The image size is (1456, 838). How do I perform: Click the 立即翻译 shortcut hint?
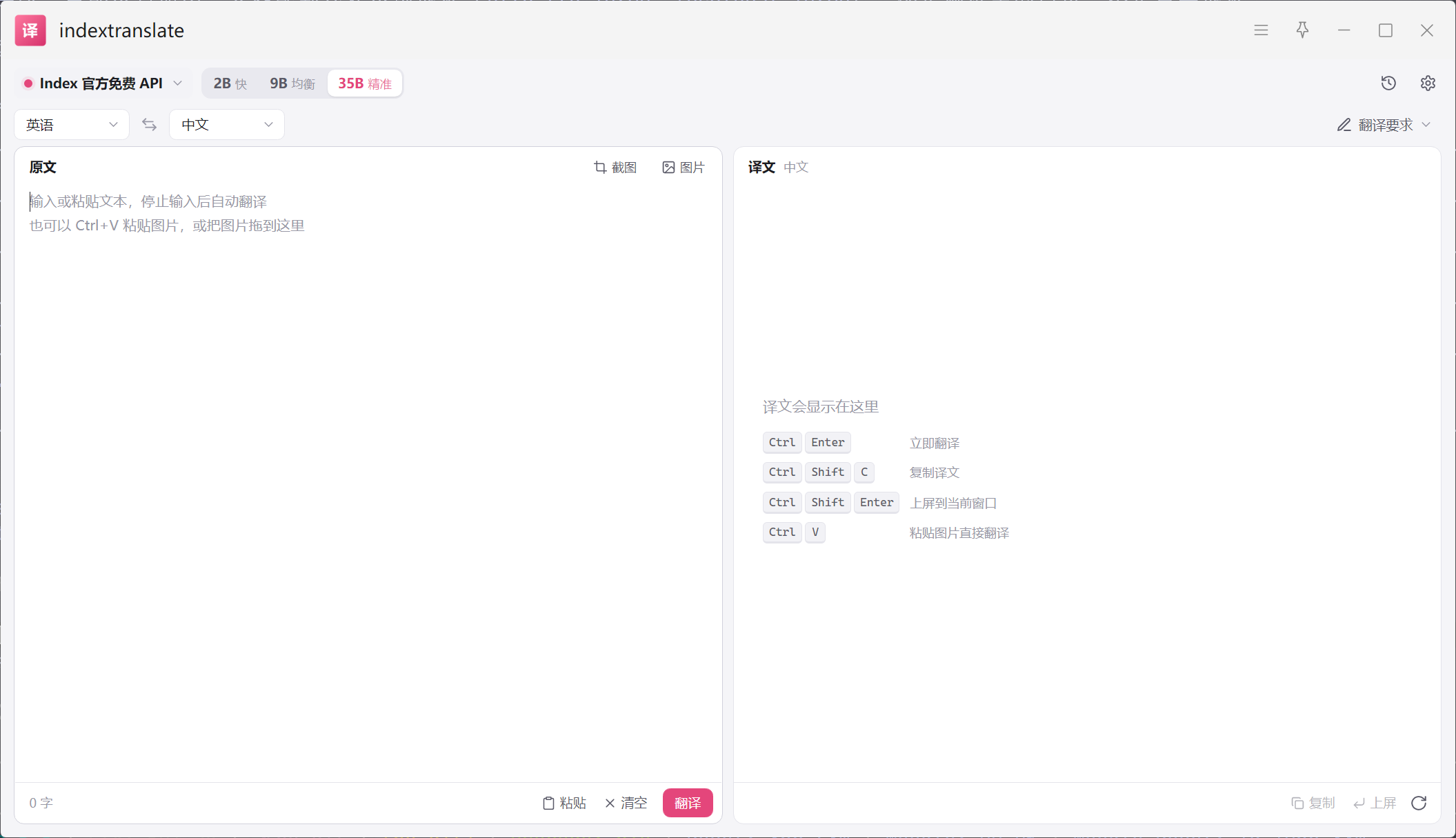tap(935, 443)
